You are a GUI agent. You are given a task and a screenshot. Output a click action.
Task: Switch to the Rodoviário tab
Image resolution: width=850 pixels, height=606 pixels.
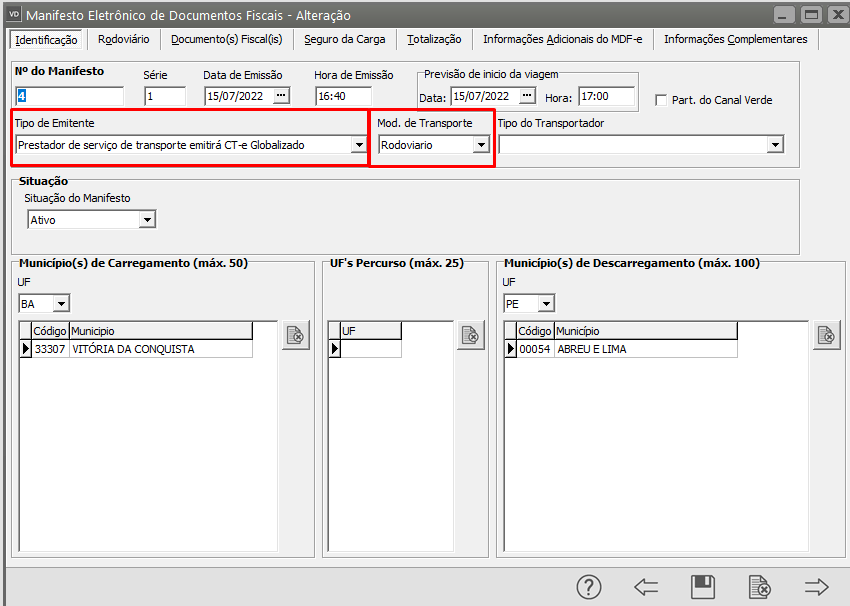click(x=124, y=39)
